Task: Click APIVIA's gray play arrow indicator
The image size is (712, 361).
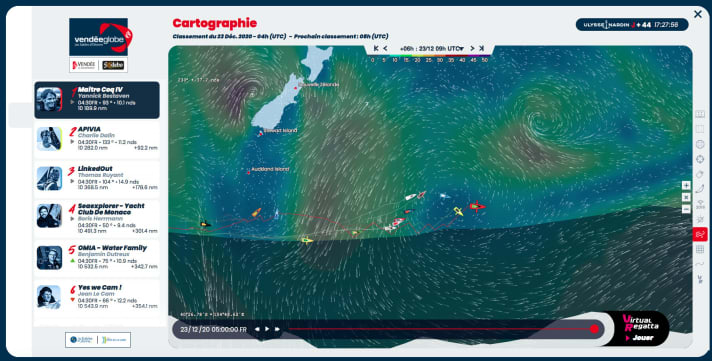Action: pyautogui.click(x=72, y=142)
